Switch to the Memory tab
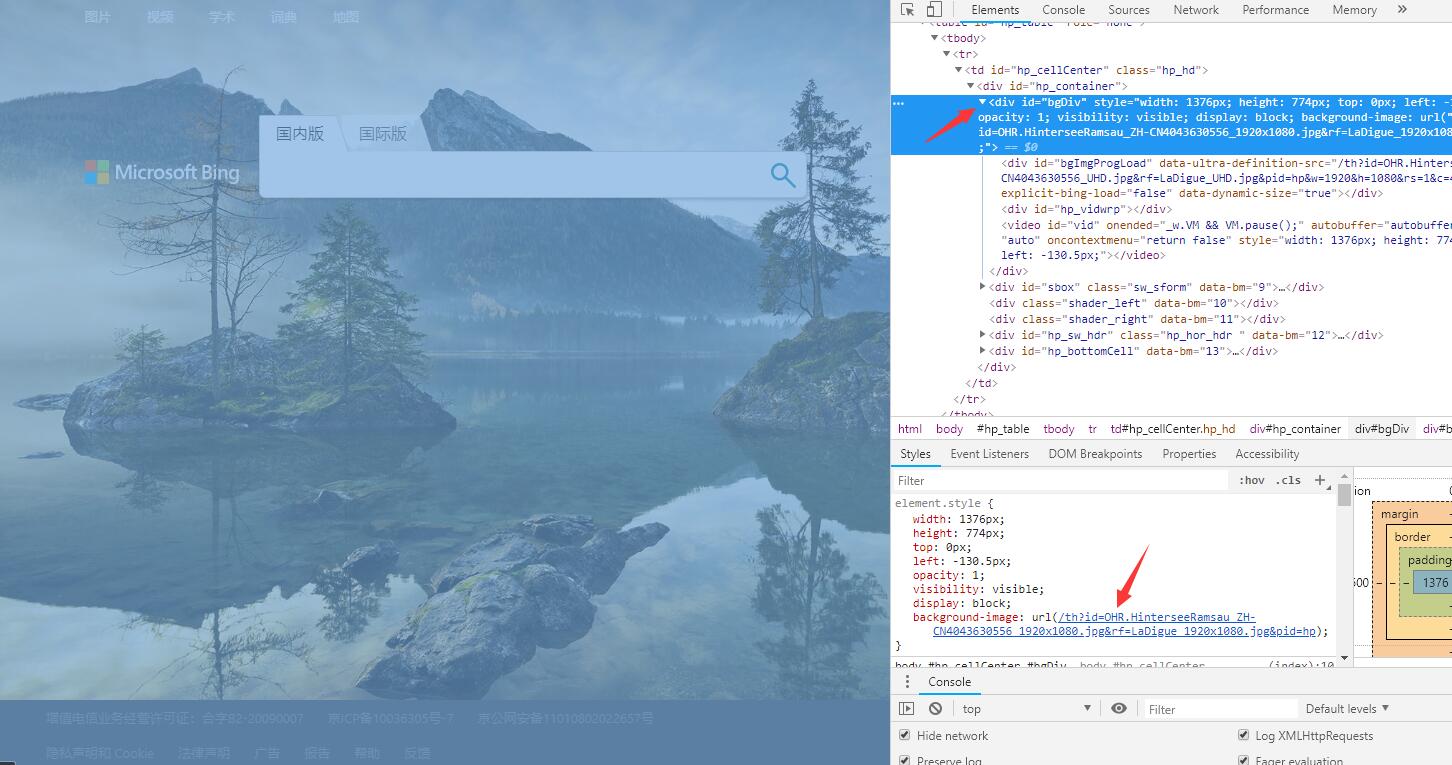 (1354, 9)
